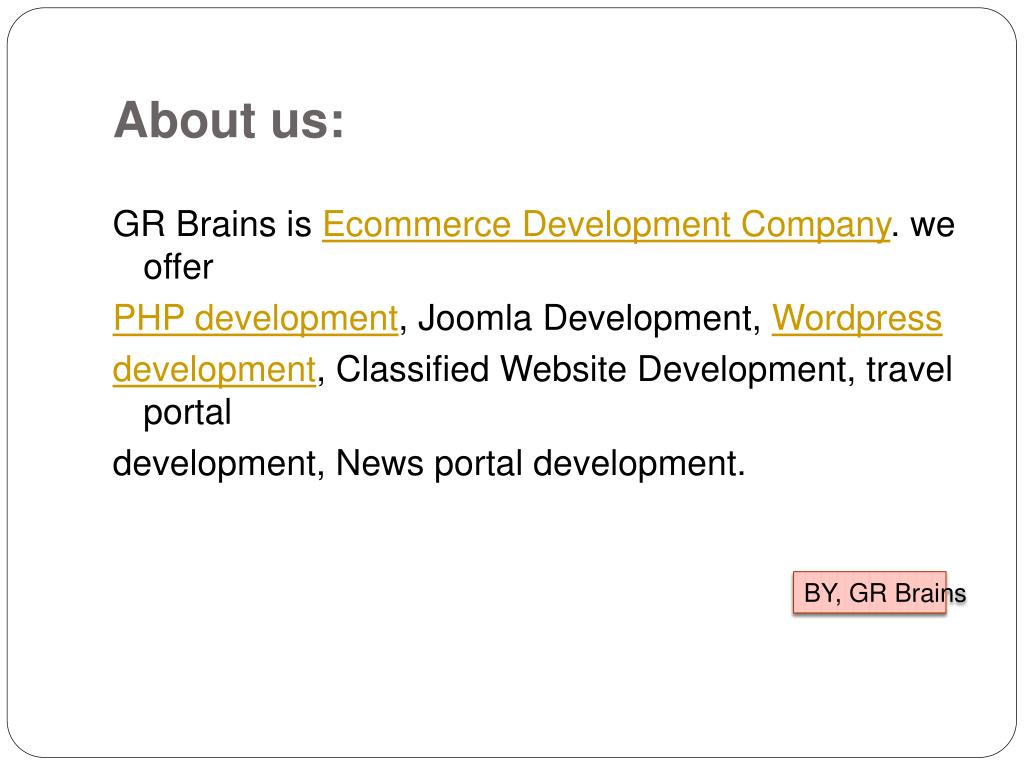Click the word 'Classified' in the paragraph
Viewport: 1024px width, 768px height.
413,369
